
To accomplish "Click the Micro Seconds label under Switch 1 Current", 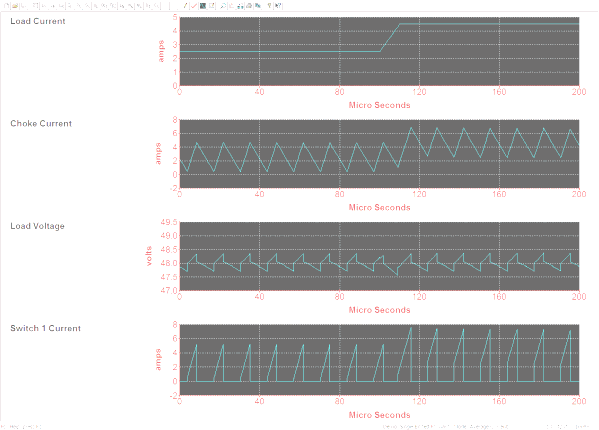I will pos(379,415).
